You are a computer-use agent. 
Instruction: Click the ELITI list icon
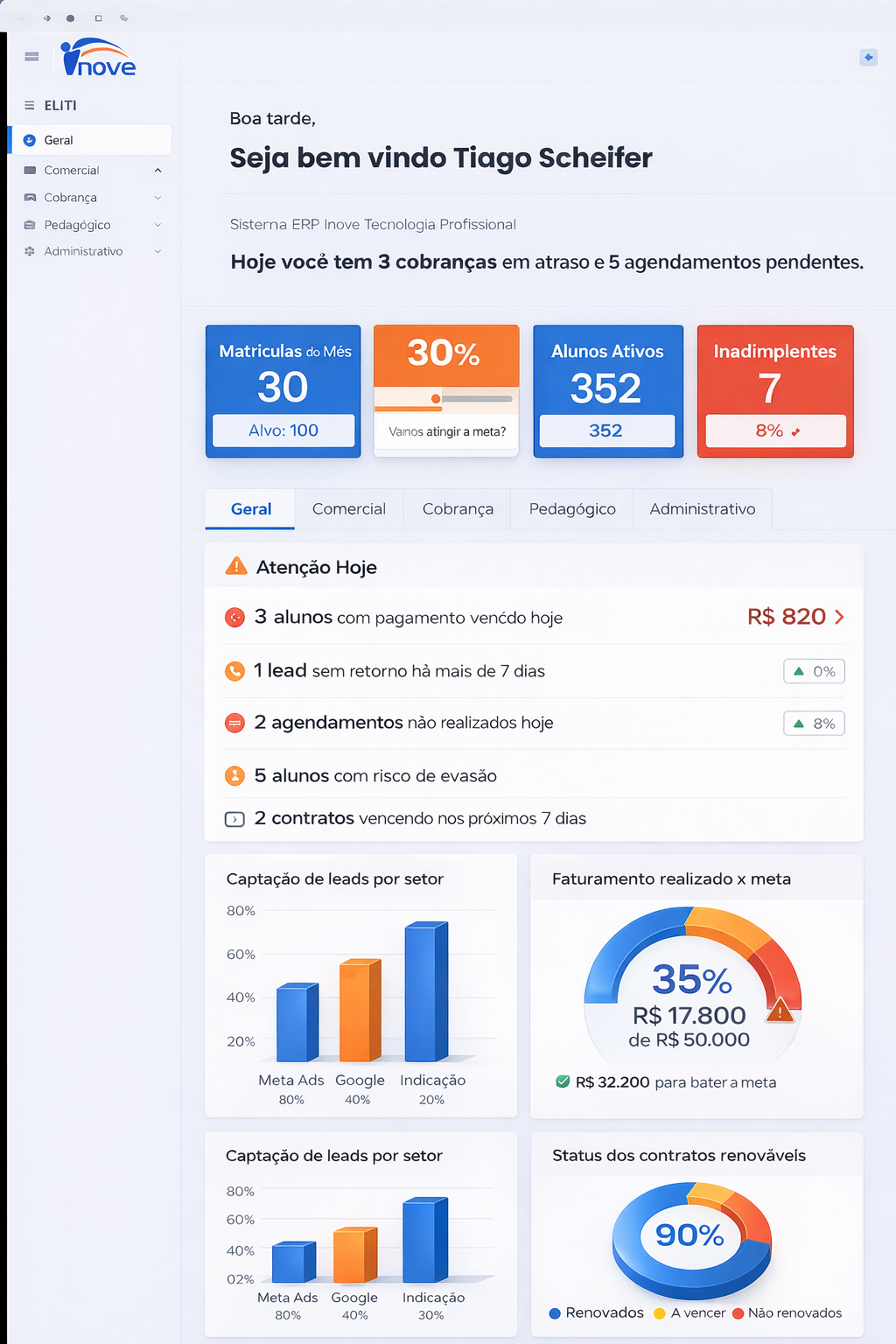pyautogui.click(x=30, y=106)
